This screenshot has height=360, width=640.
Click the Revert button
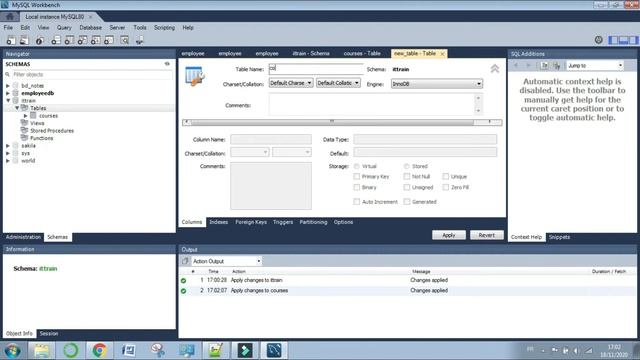pyautogui.click(x=487, y=235)
